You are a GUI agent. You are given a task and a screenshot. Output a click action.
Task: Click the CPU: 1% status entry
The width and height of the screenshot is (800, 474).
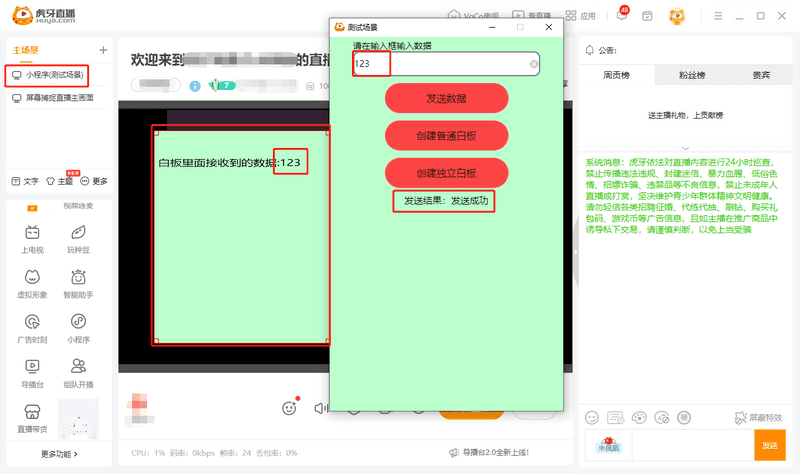148,453
